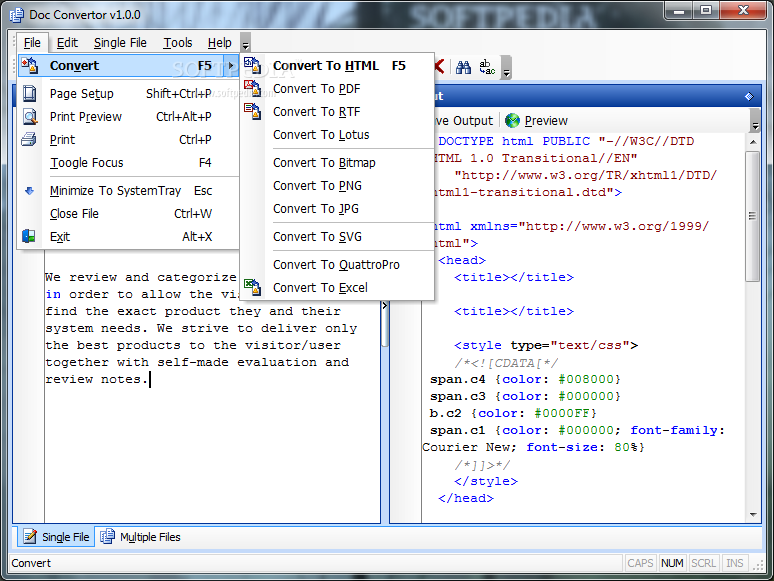Open the Tools menu
This screenshot has width=774, height=581.
tap(178, 43)
